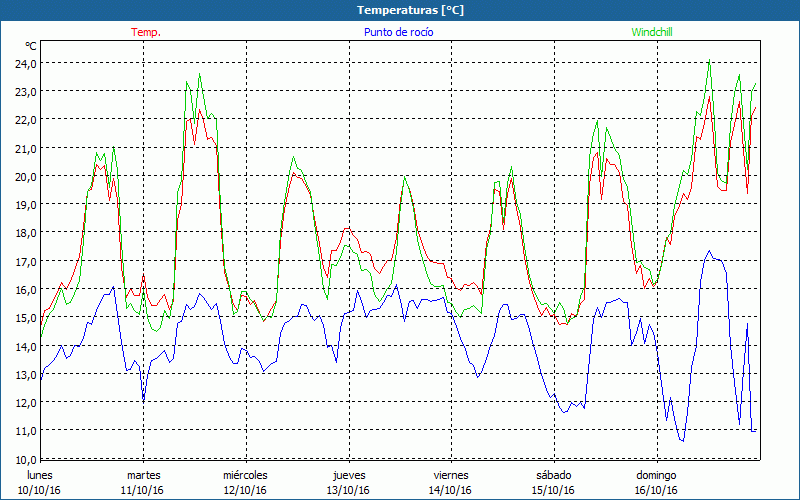Select the 20,0 y-axis value label

click(24, 176)
